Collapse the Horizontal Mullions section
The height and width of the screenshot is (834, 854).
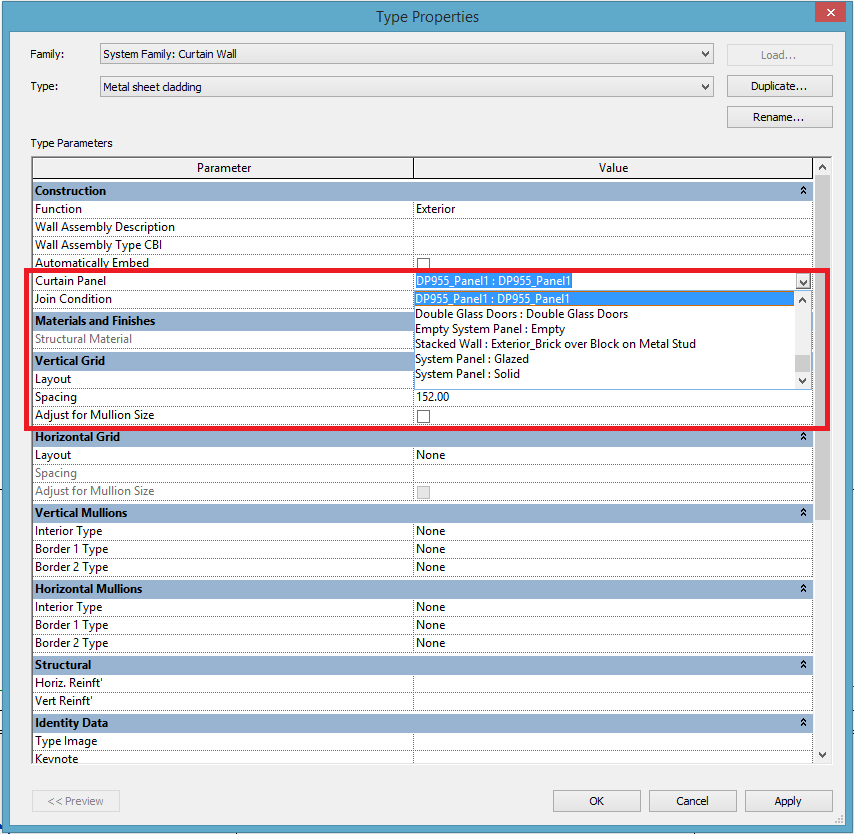(x=803, y=589)
